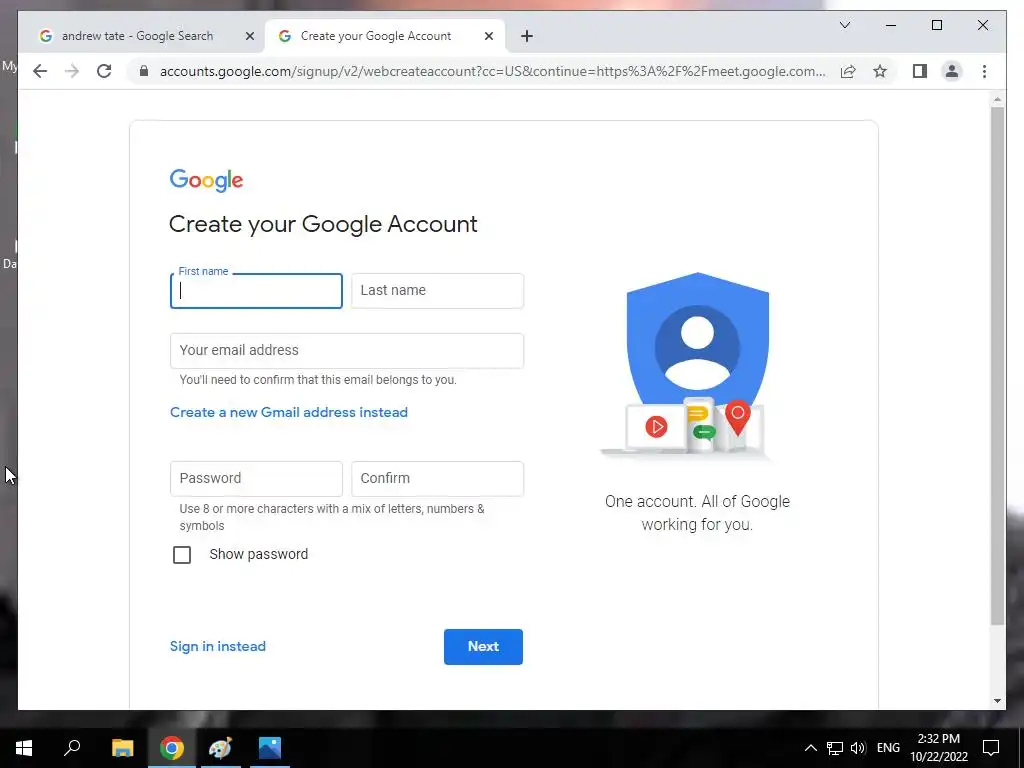Reload the current page
Screen dimensions: 1024x768
(104, 71)
